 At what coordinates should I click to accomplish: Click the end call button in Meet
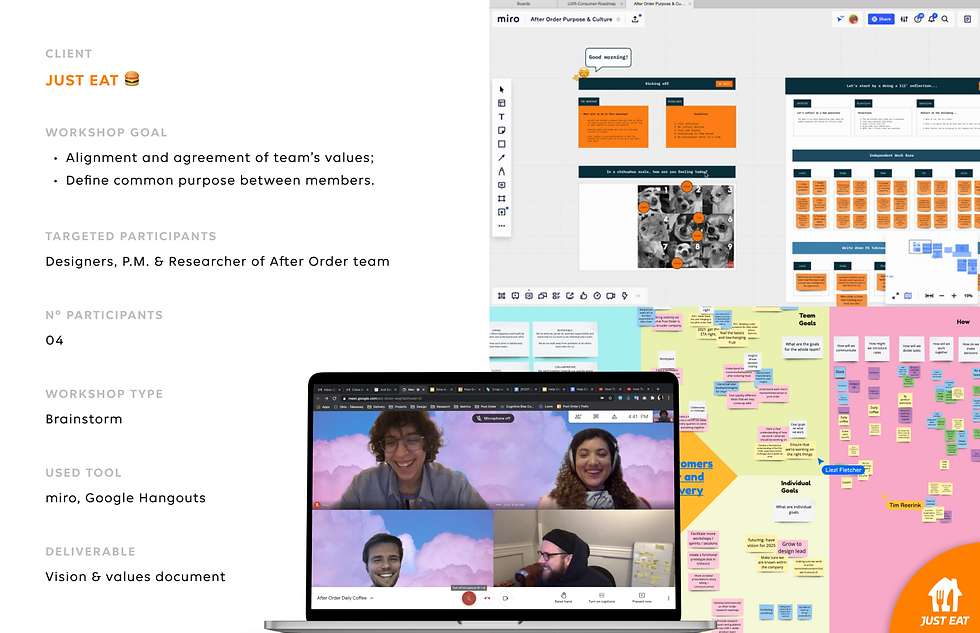(x=487, y=598)
